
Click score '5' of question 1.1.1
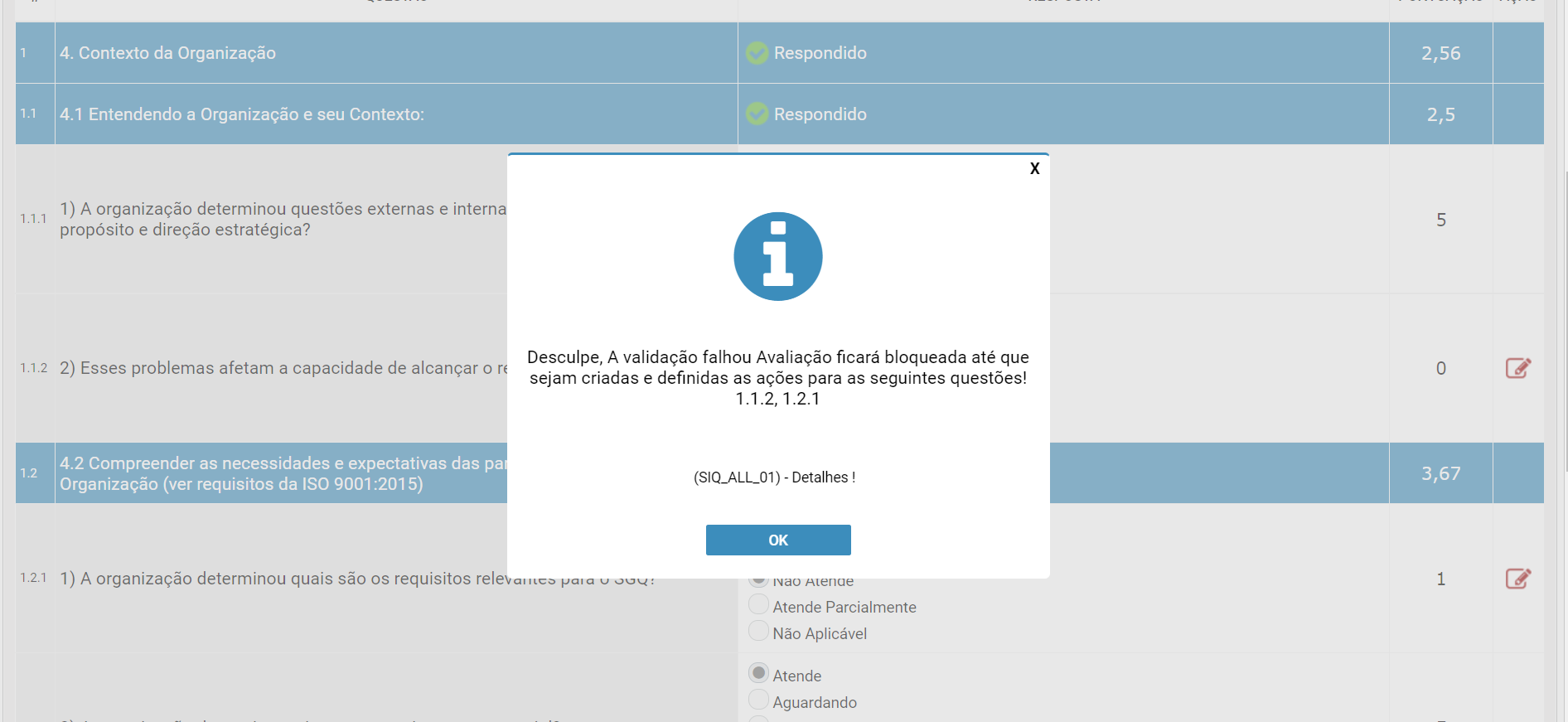coord(1440,220)
